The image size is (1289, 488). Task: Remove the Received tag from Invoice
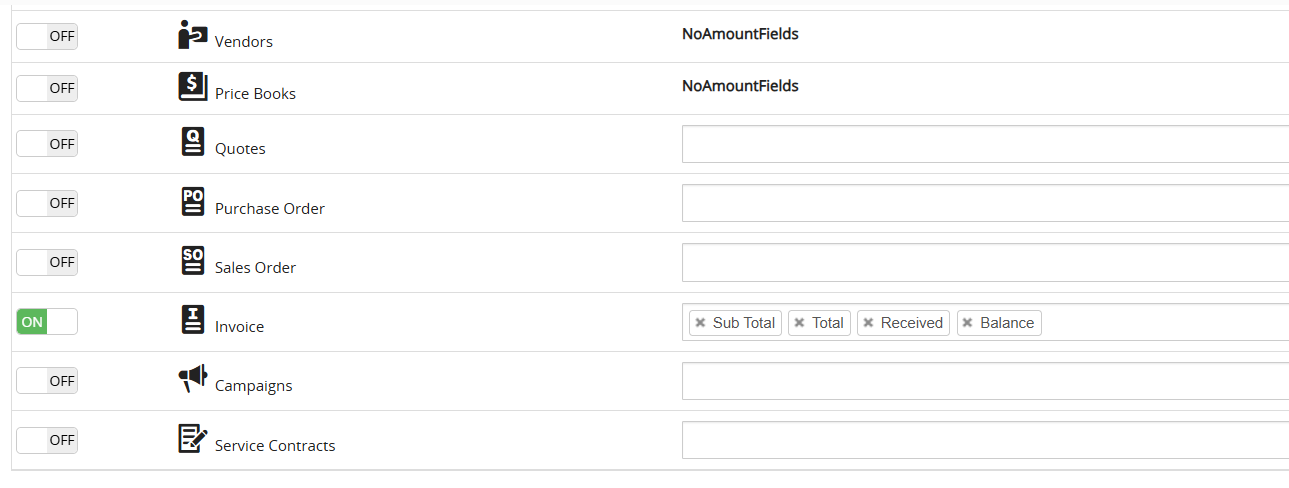click(x=868, y=323)
